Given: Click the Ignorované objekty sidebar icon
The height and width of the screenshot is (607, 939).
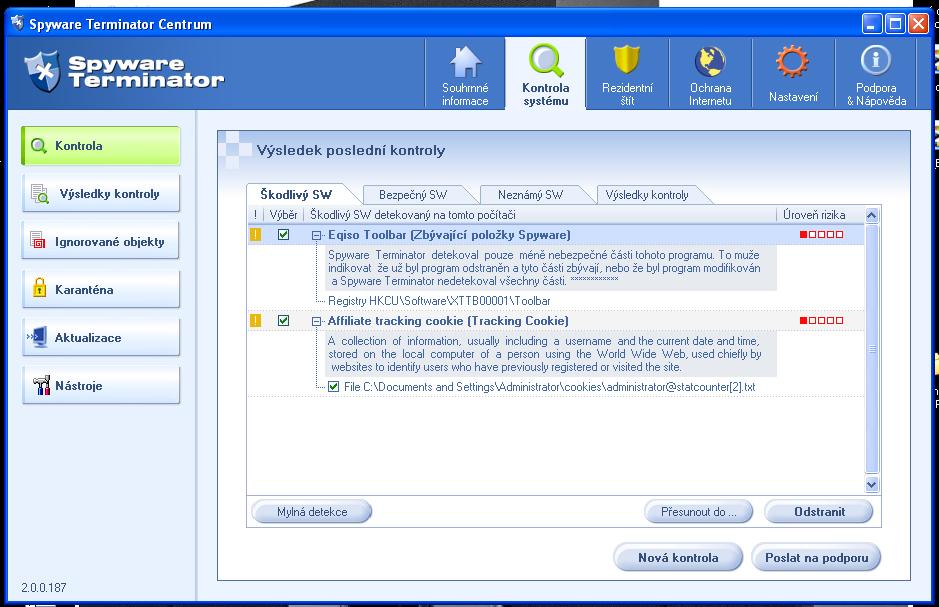Looking at the screenshot, I should [38, 241].
